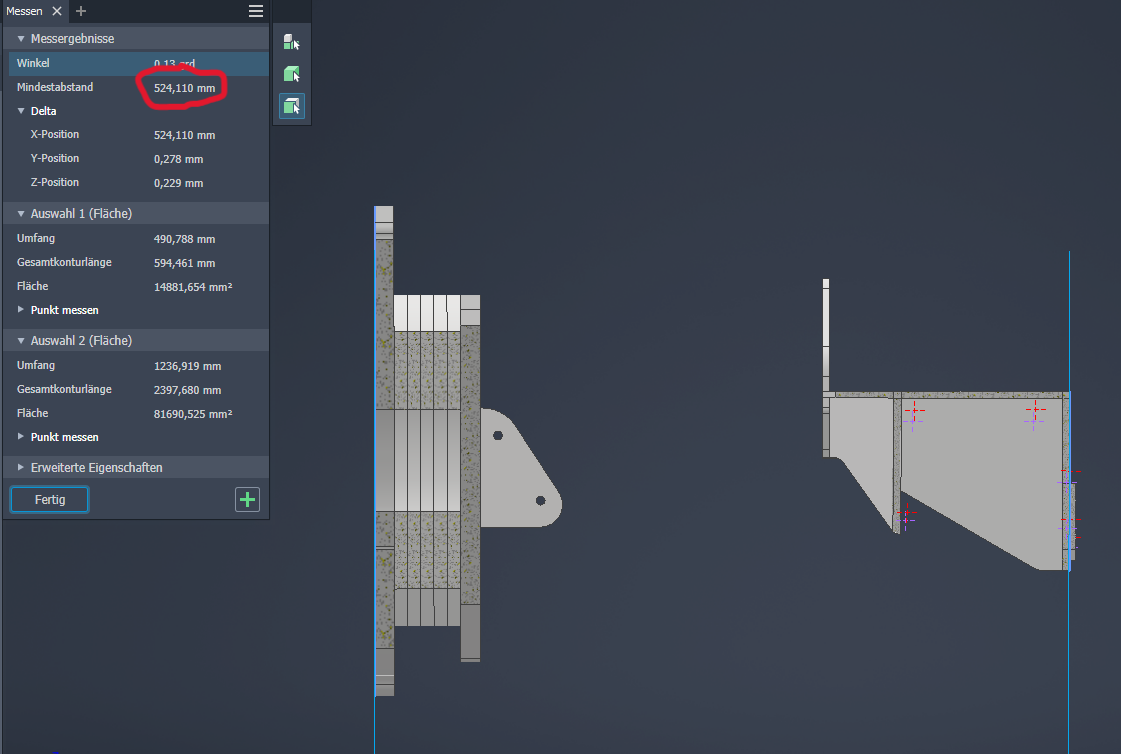Add a new panel tab with plus icon
1121x754 pixels.
[81, 11]
